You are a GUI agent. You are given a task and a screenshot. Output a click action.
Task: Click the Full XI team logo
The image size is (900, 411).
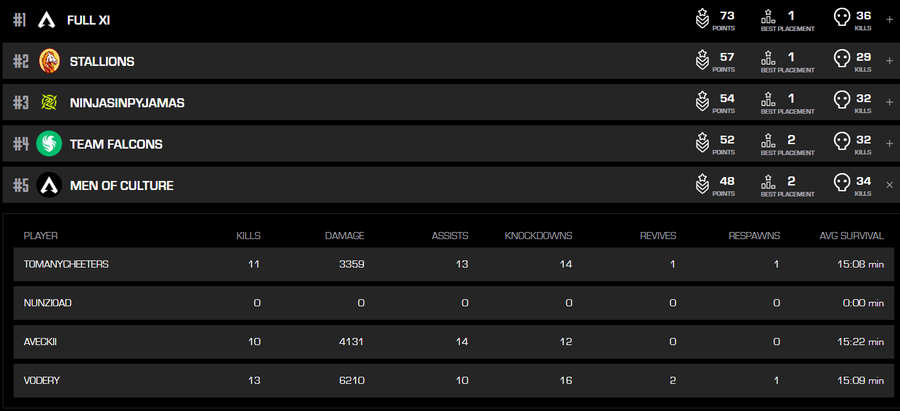coord(46,20)
